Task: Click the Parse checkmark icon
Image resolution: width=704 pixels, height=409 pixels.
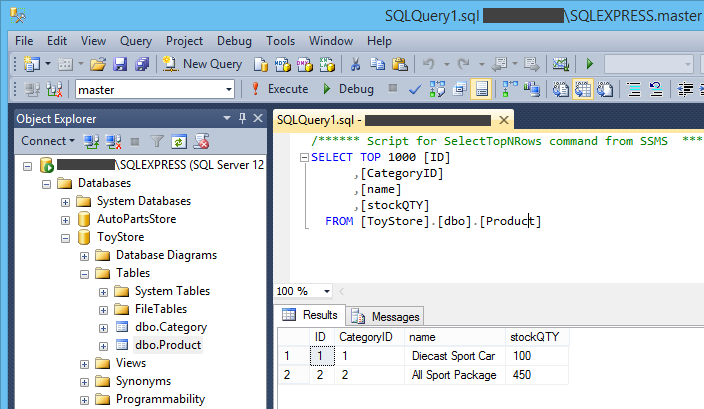Action: [415, 89]
